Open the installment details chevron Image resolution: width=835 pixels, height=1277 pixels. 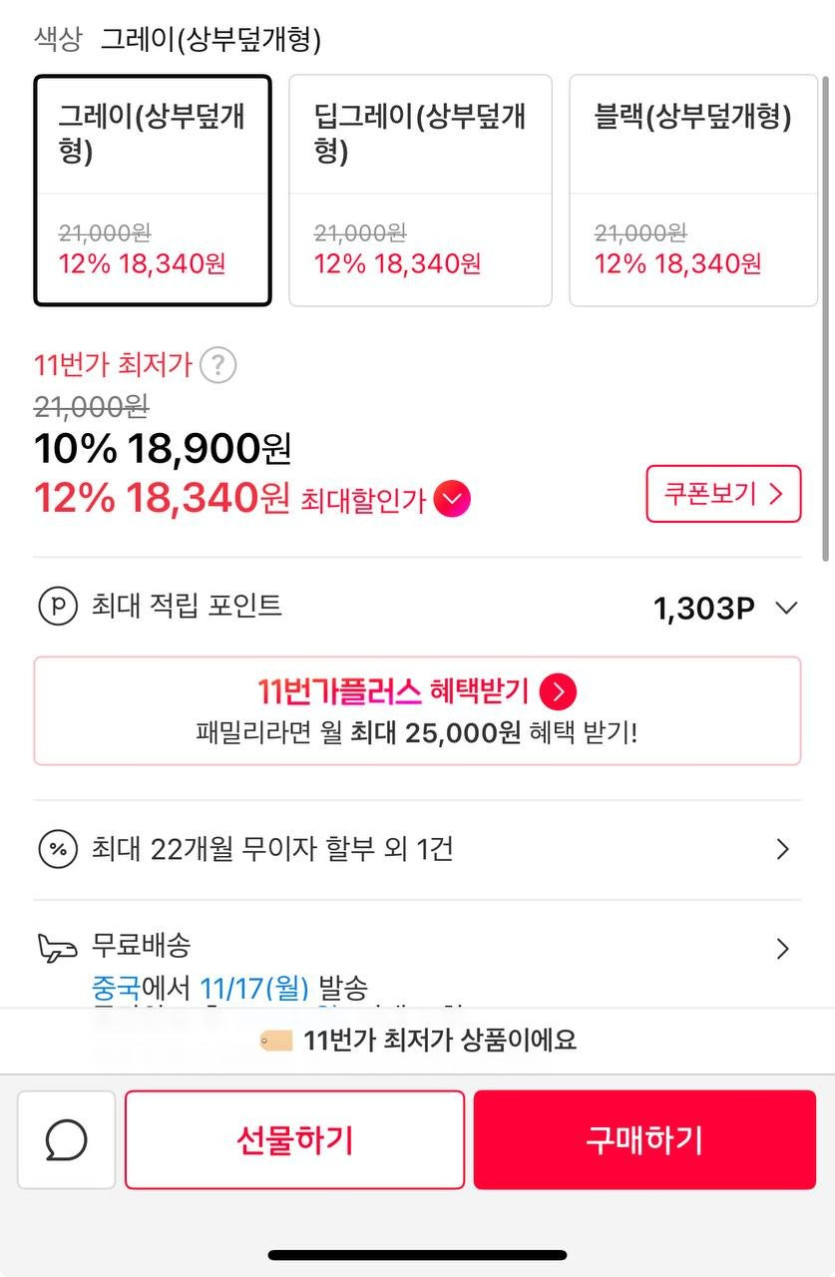click(783, 850)
